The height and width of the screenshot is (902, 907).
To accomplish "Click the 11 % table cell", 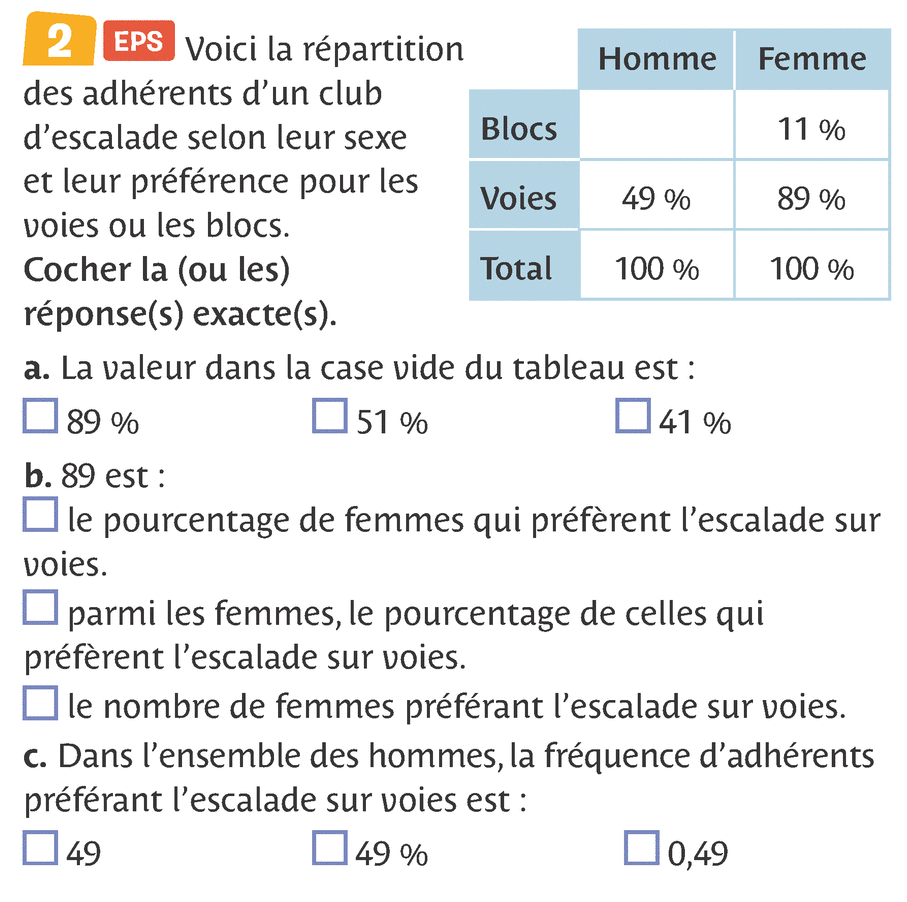I will pos(812,129).
